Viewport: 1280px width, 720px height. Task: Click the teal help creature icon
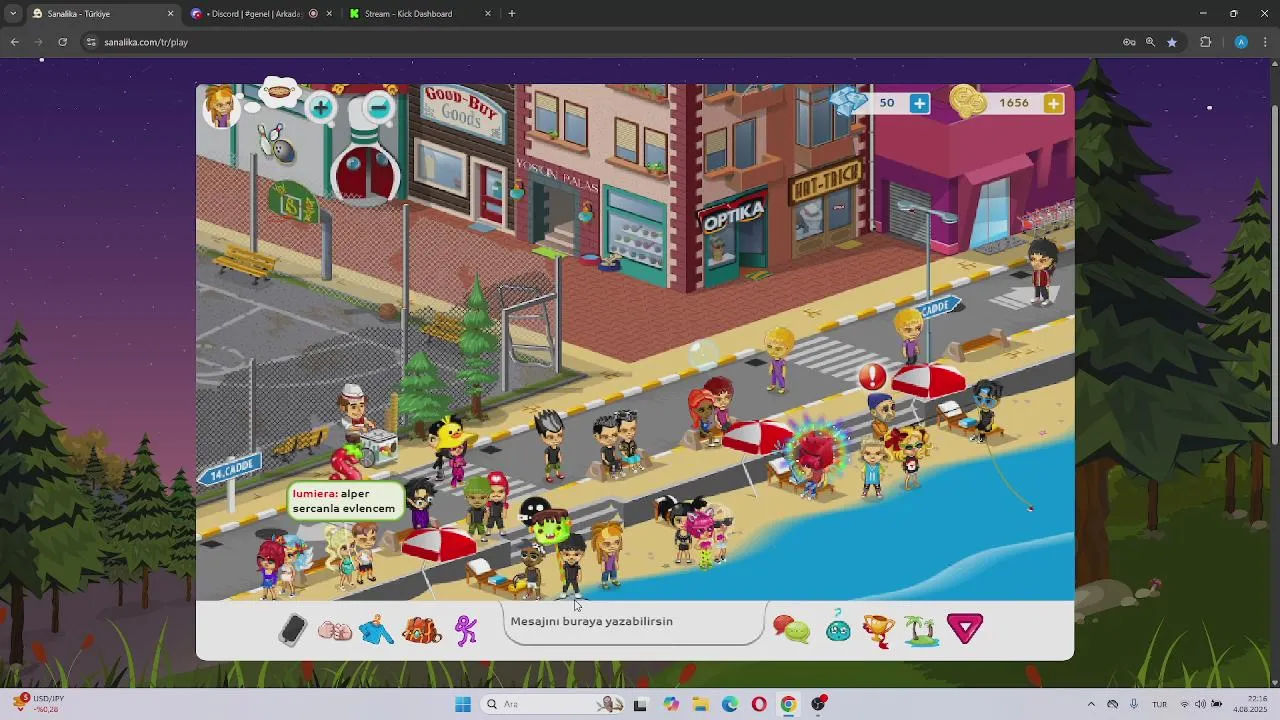[838, 629]
